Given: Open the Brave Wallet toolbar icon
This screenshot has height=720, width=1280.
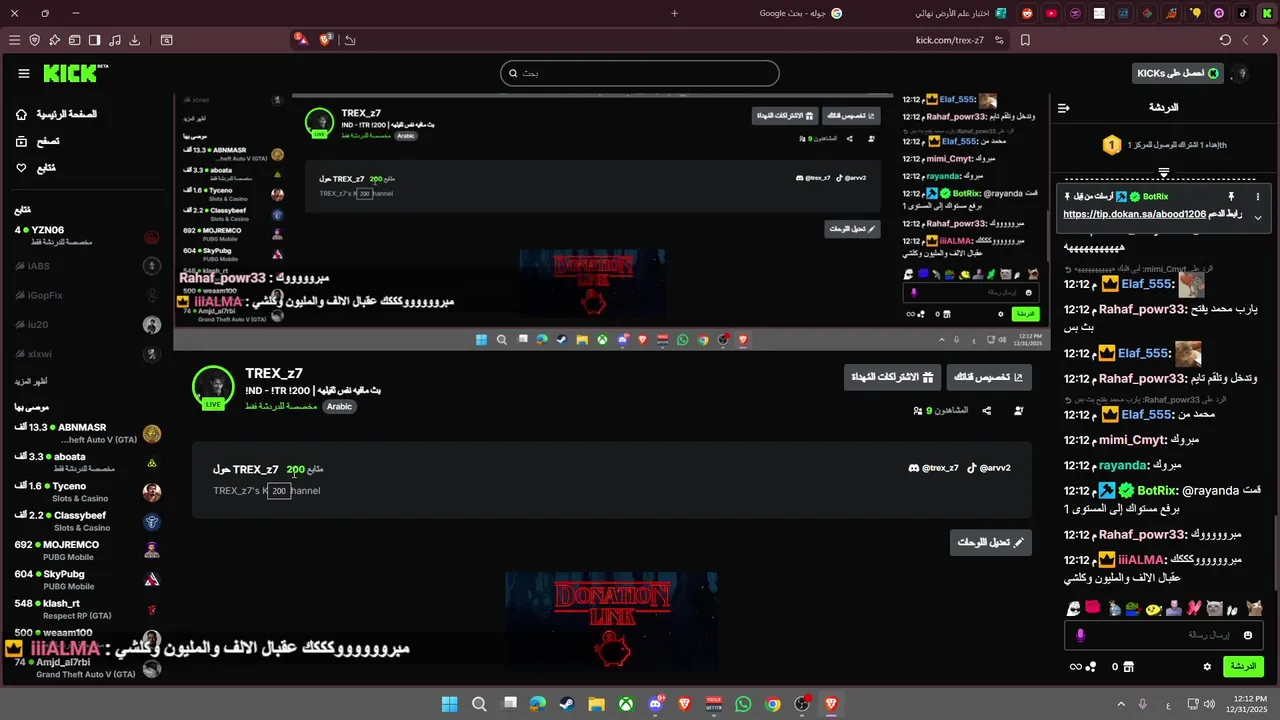Looking at the screenshot, I should pyautogui.click(x=75, y=40).
